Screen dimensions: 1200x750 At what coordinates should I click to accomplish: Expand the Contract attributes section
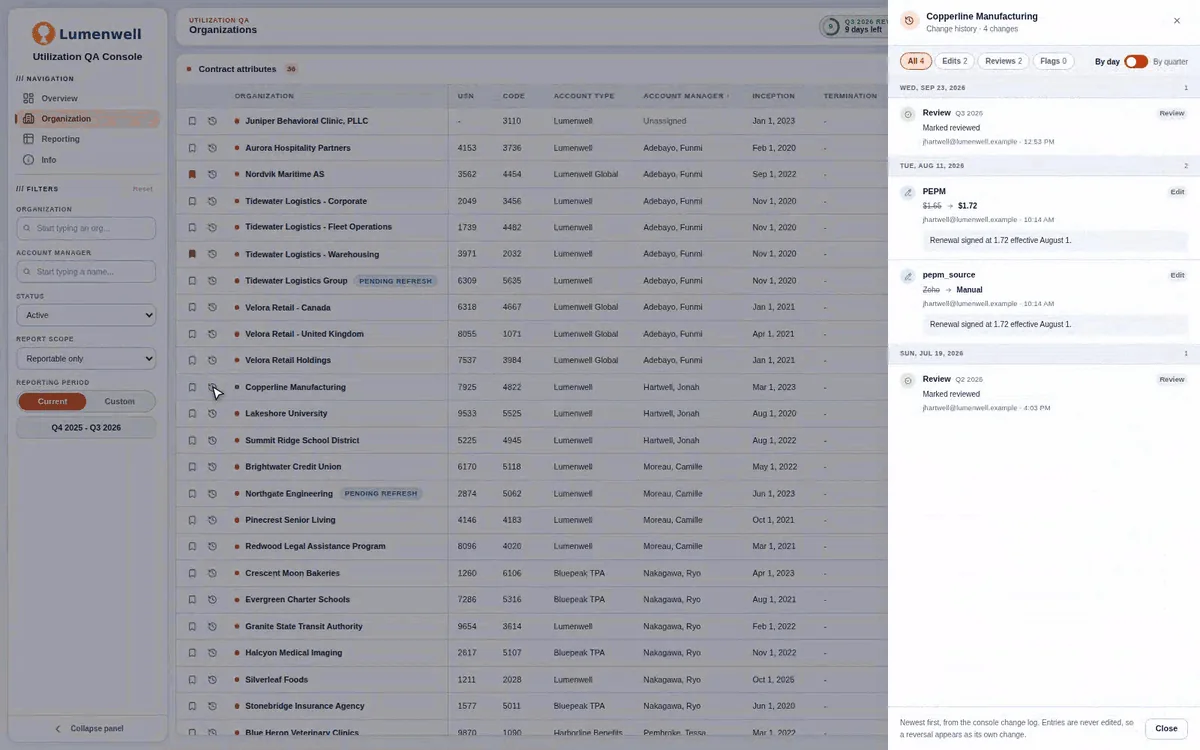[x=237, y=69]
